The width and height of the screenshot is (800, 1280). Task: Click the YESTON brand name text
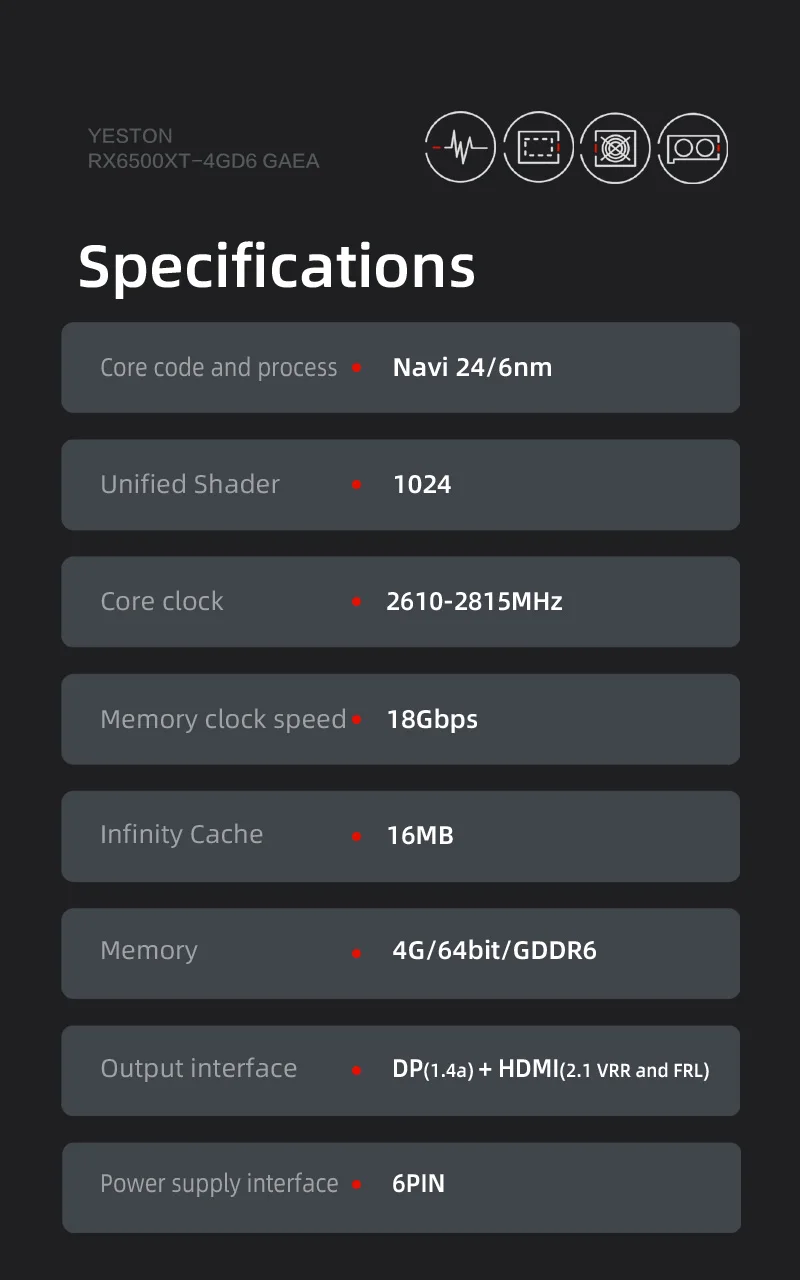(x=130, y=135)
